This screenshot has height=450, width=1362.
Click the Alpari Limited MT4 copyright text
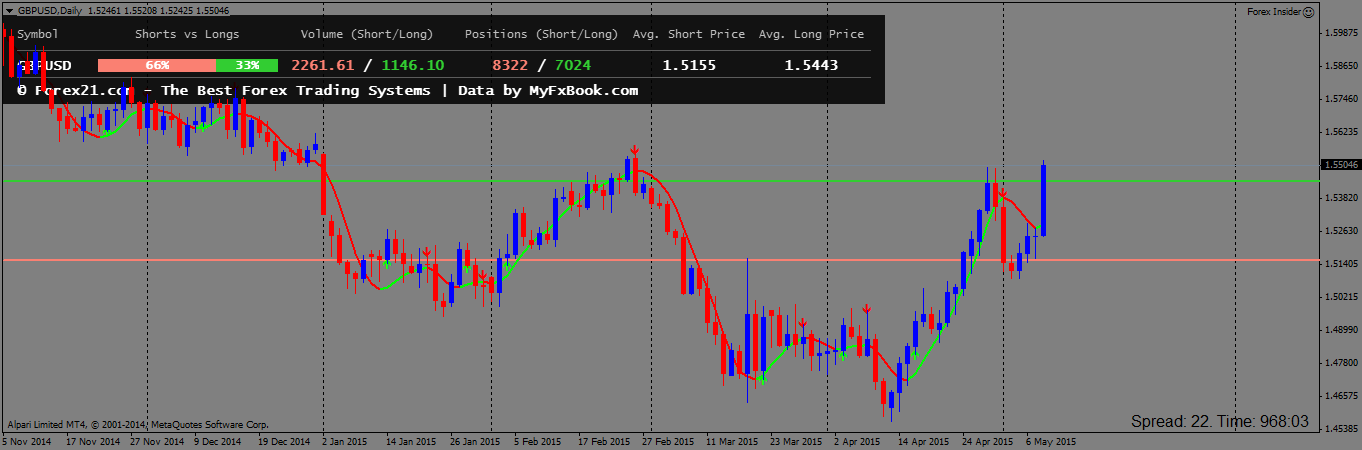pyautogui.click(x=138, y=424)
